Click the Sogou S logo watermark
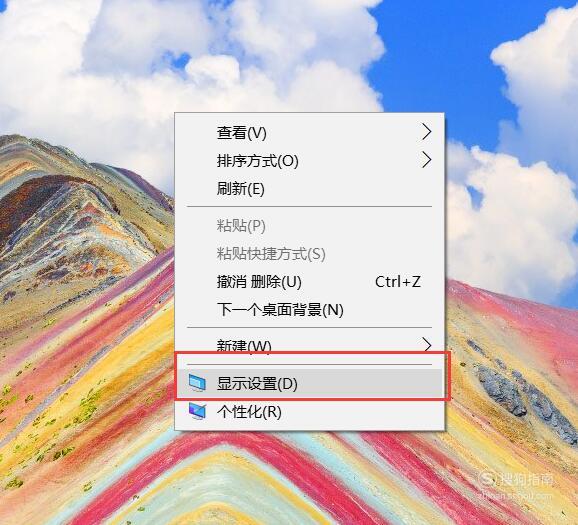The height and width of the screenshot is (525, 578). (488, 479)
